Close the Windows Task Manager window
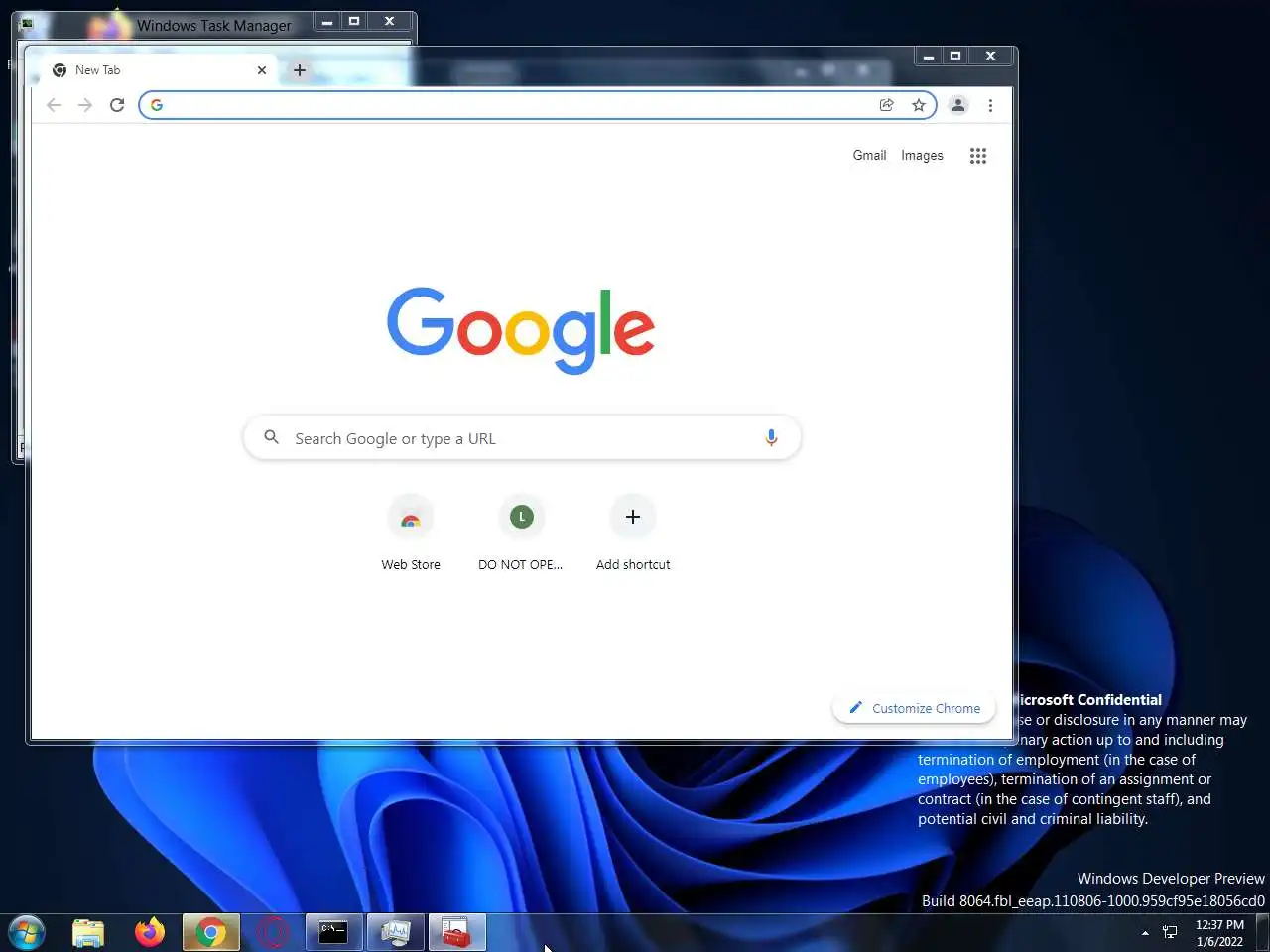Screen dimensions: 1270x952 point(390,21)
